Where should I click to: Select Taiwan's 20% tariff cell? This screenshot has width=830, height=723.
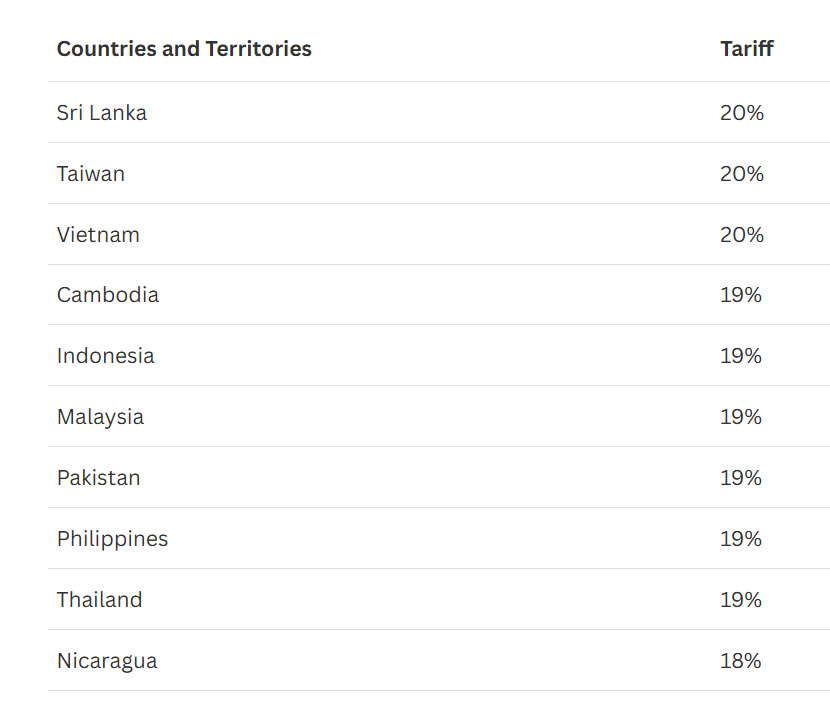[x=742, y=174]
